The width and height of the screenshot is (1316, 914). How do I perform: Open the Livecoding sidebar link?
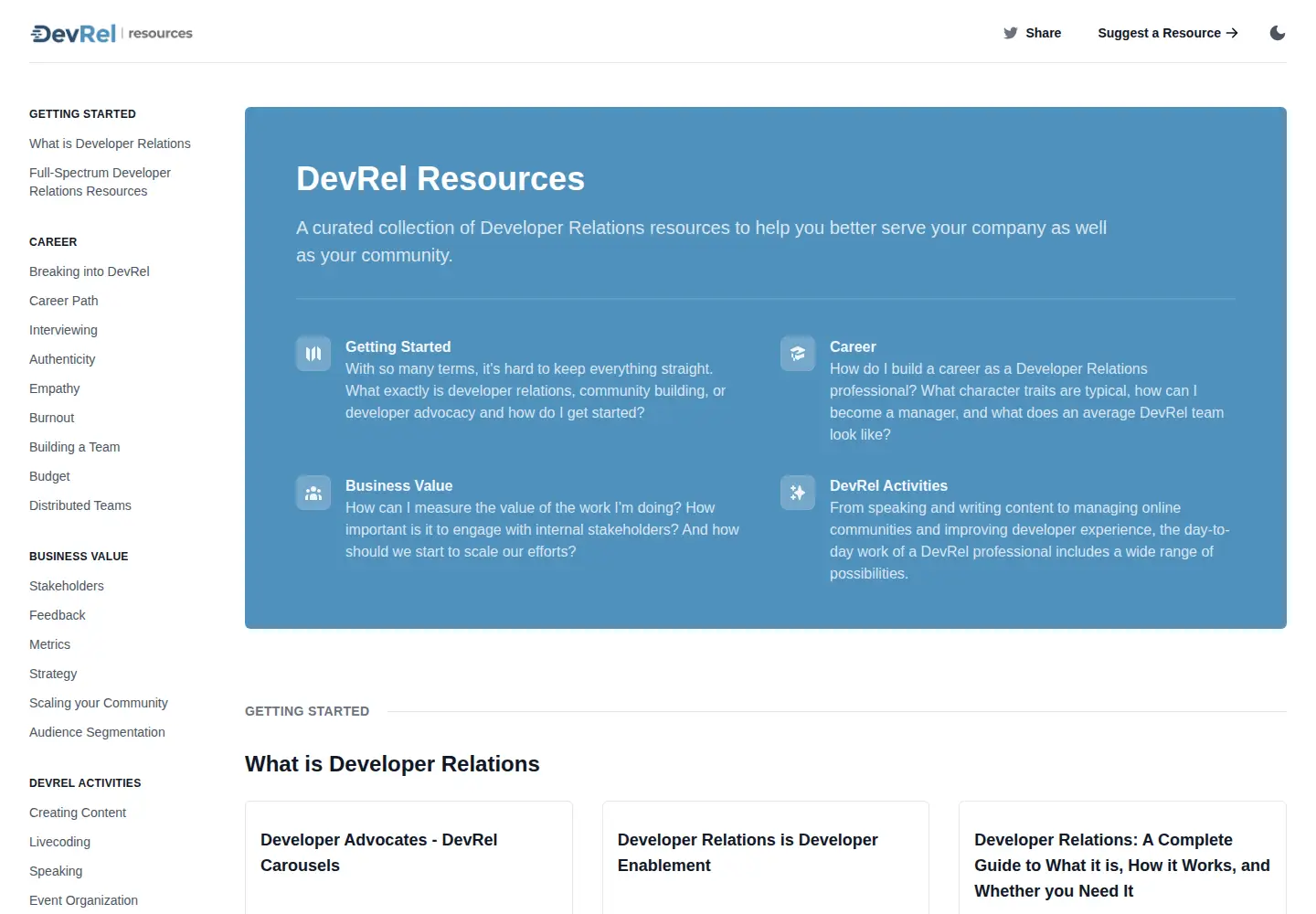[60, 842]
